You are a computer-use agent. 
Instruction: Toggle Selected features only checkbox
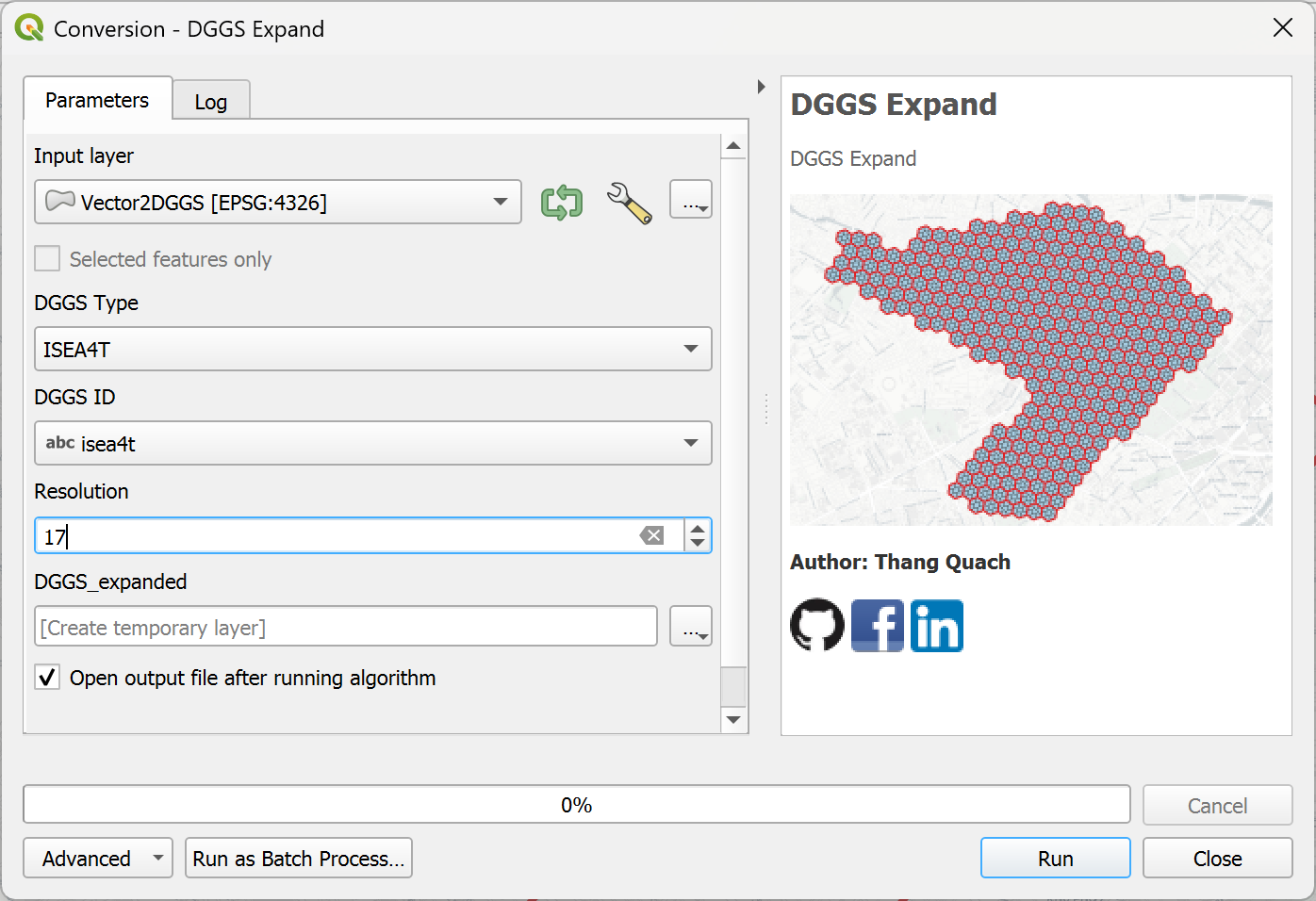[47, 258]
